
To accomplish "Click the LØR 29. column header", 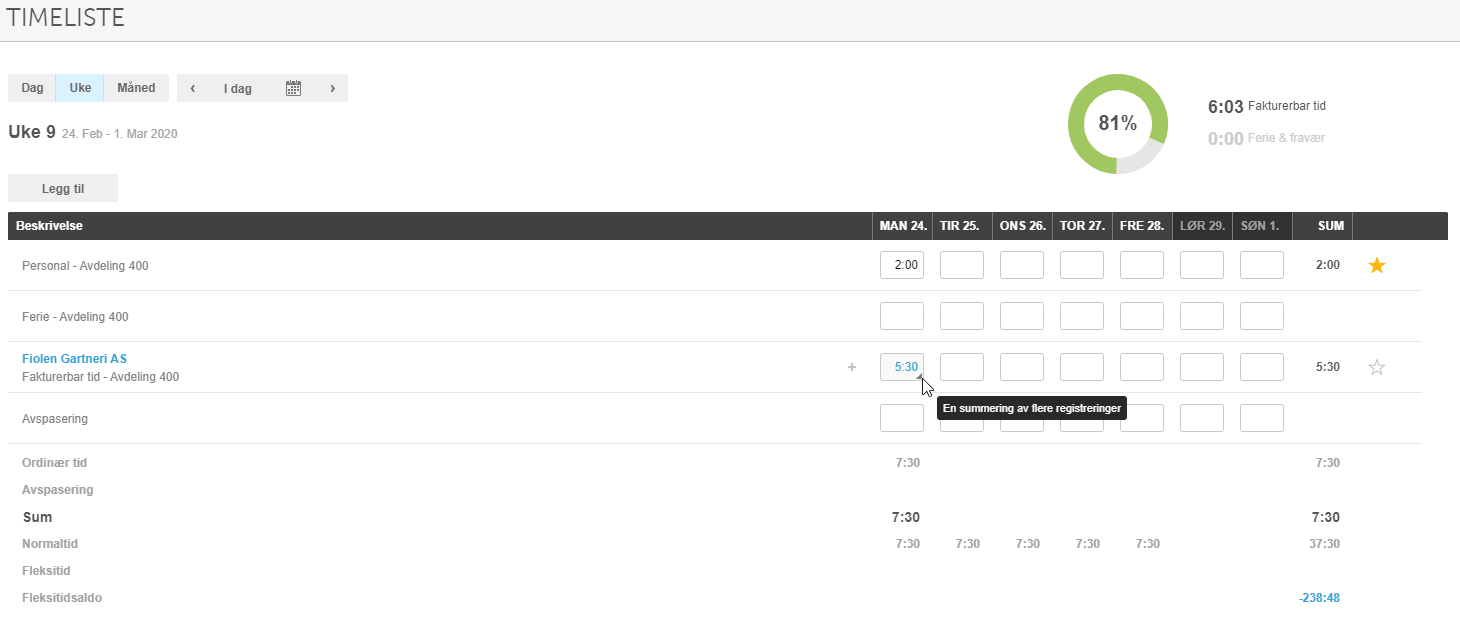I will click(1203, 226).
